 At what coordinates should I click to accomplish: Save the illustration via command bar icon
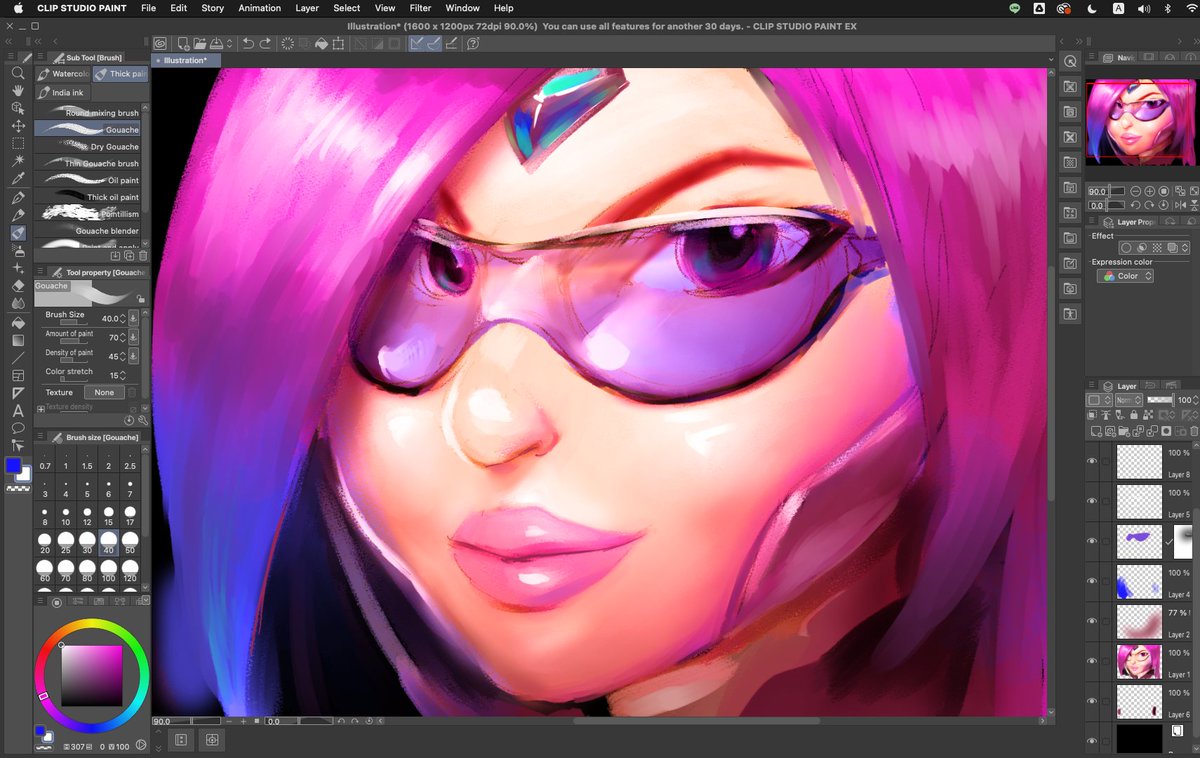pyautogui.click(x=217, y=44)
